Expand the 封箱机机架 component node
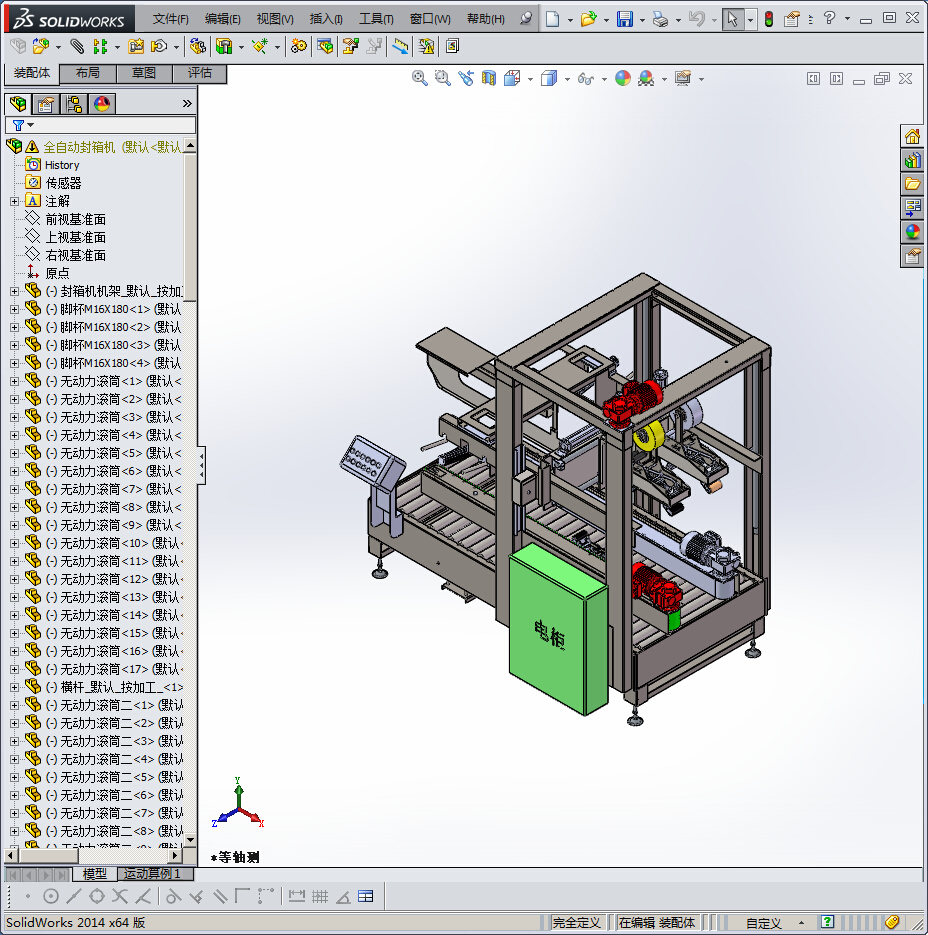The width and height of the screenshot is (928, 935). tap(14, 292)
